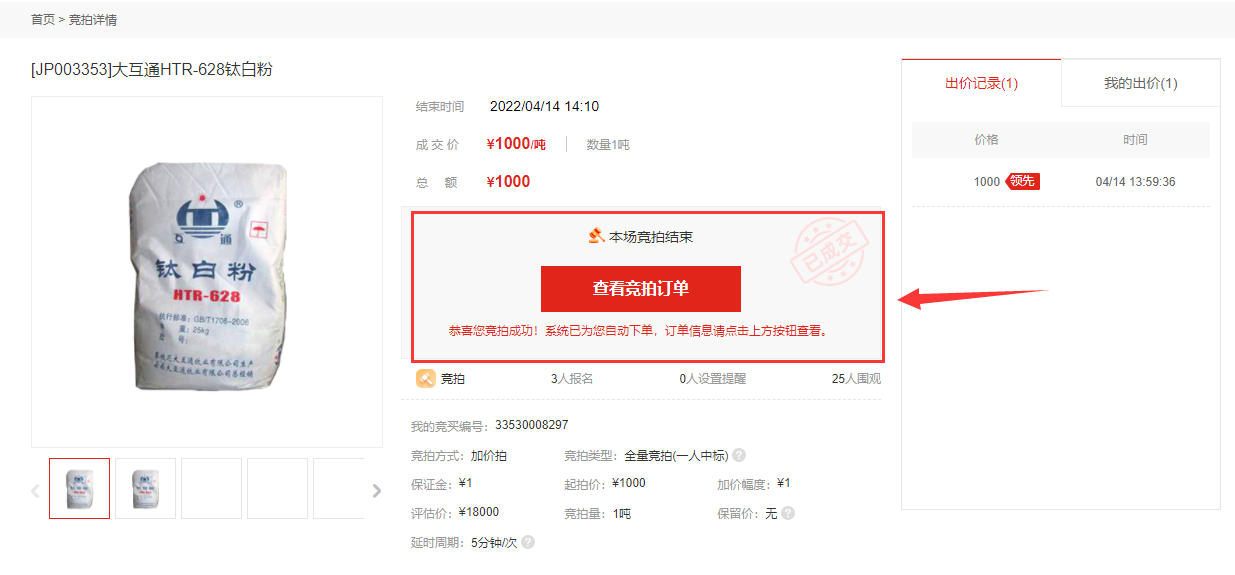Screen dimensions: 1235x575
Task: Click the 恭喜您竞拍成功 notice text
Action: pyautogui.click(x=639, y=330)
